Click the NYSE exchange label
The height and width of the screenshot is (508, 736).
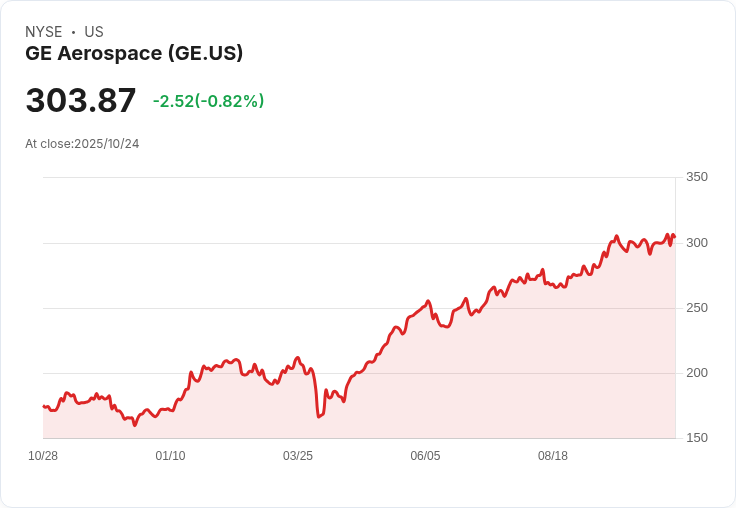coord(44,32)
